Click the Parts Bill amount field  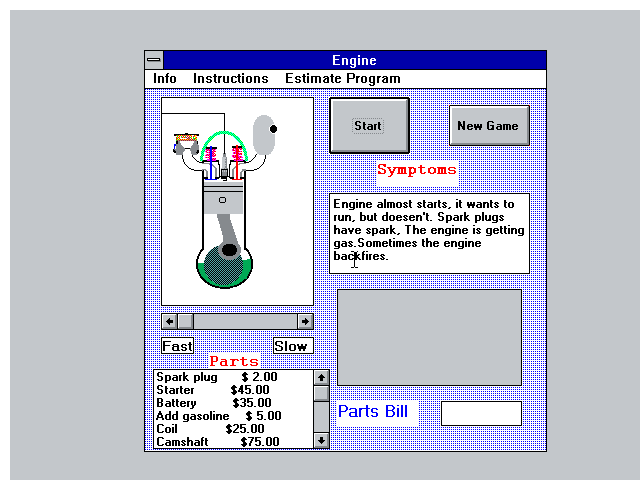[x=481, y=413]
